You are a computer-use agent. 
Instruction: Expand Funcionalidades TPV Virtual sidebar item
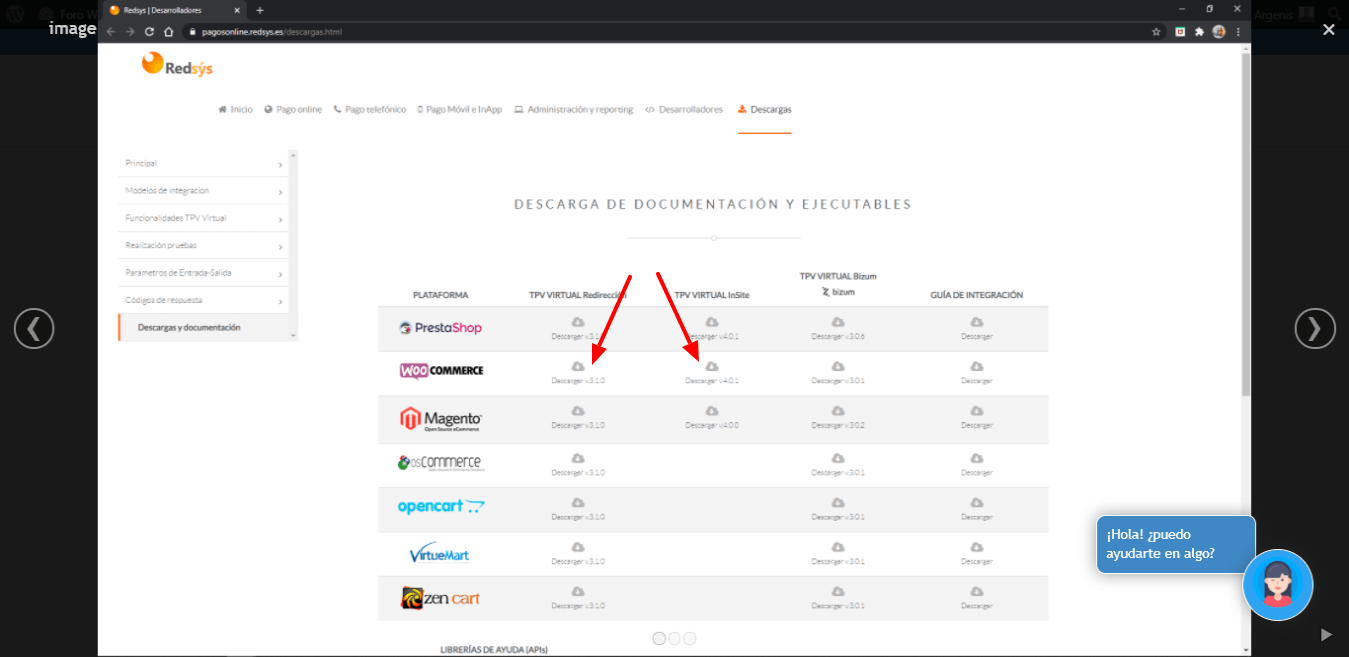click(203, 218)
